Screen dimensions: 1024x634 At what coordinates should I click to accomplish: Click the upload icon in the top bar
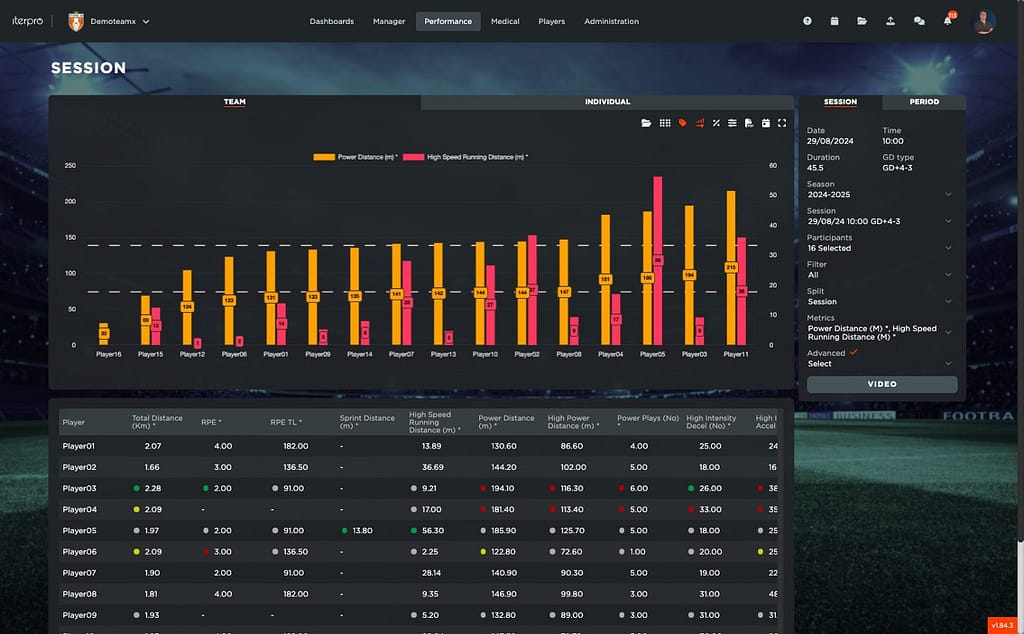click(890, 21)
